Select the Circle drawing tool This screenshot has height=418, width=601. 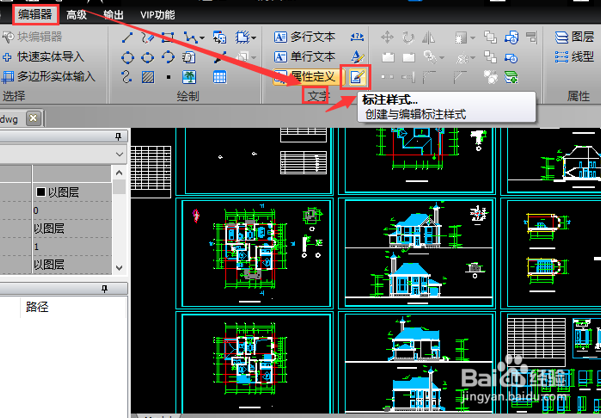pyautogui.click(x=127, y=58)
